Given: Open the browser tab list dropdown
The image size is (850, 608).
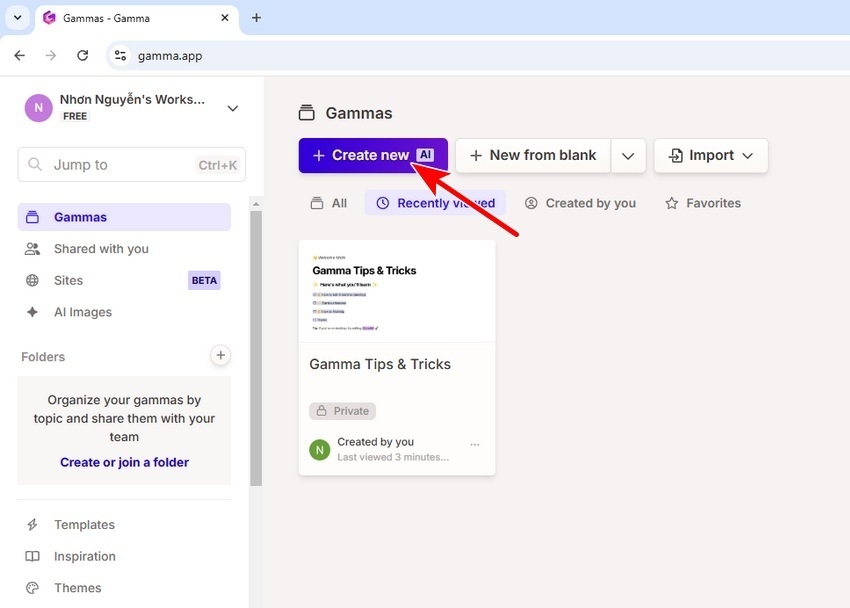Looking at the screenshot, I should tap(17, 18).
